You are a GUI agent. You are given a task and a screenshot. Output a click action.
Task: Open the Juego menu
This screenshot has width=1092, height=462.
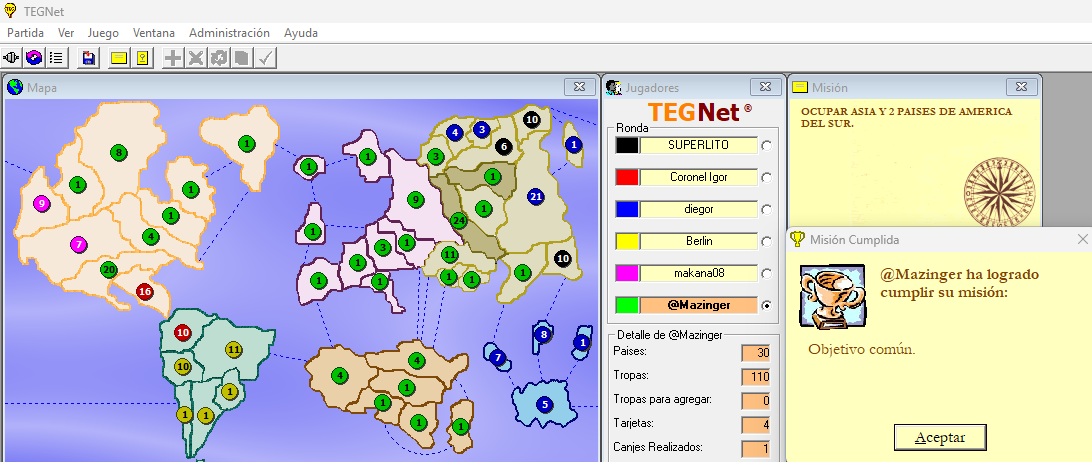pyautogui.click(x=103, y=33)
